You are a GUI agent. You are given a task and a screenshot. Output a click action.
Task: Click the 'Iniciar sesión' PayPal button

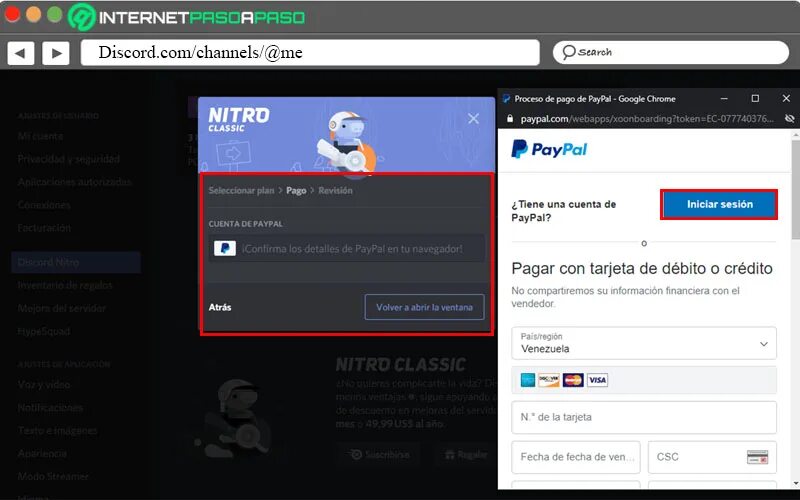tap(719, 204)
